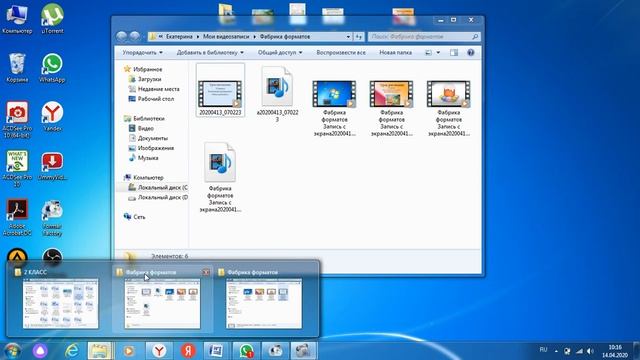The width and height of the screenshot is (640, 360).
Task: Select the a20200413_070223 audio file
Action: click(x=277, y=94)
